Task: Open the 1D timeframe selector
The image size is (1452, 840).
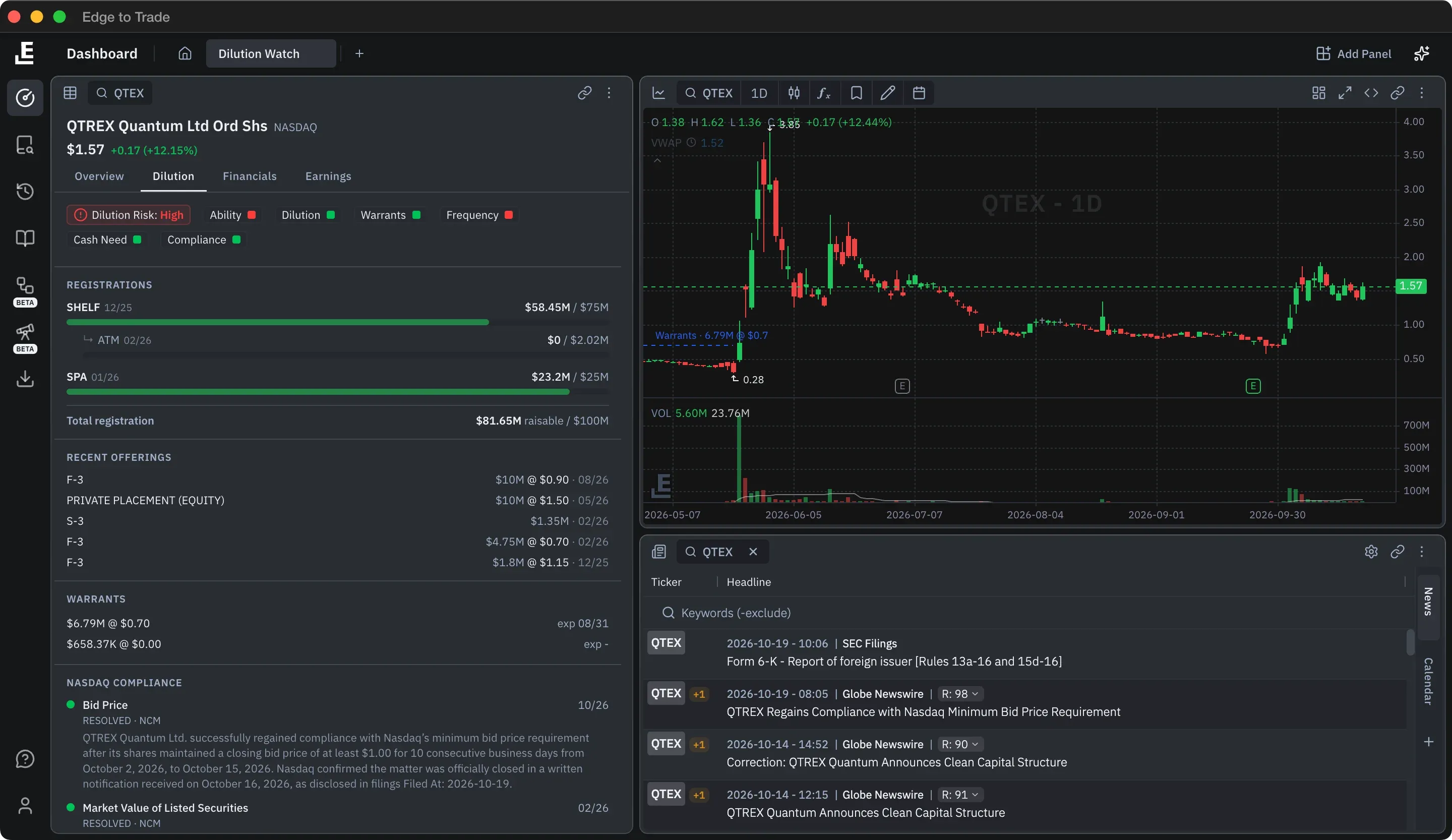Action: pyautogui.click(x=759, y=93)
